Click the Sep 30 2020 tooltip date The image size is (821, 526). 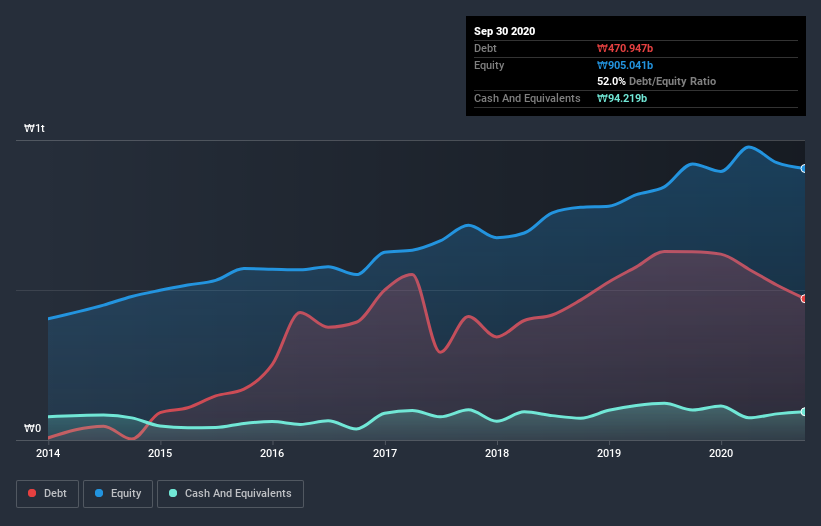(x=504, y=31)
